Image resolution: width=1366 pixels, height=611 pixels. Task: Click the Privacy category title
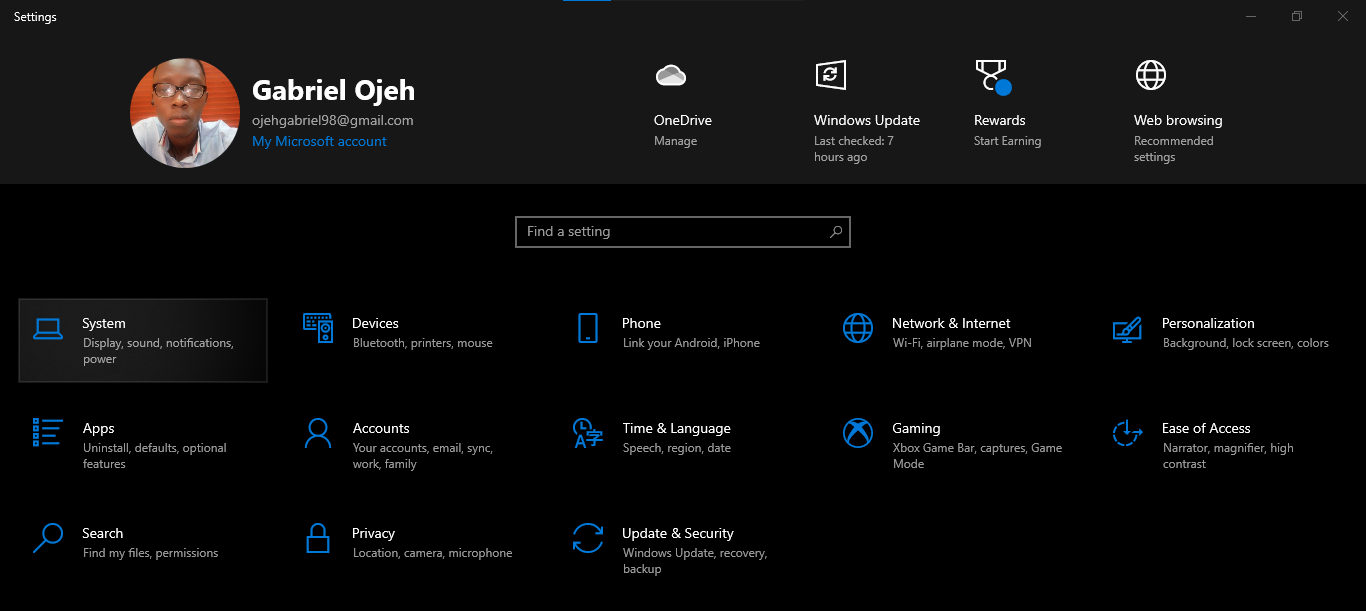(x=374, y=534)
